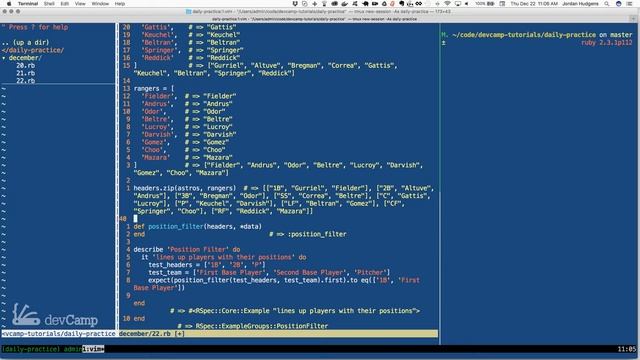Screen dimensions: 640x360
Task: Open 21.rb in the file tree
Action: [25, 73]
